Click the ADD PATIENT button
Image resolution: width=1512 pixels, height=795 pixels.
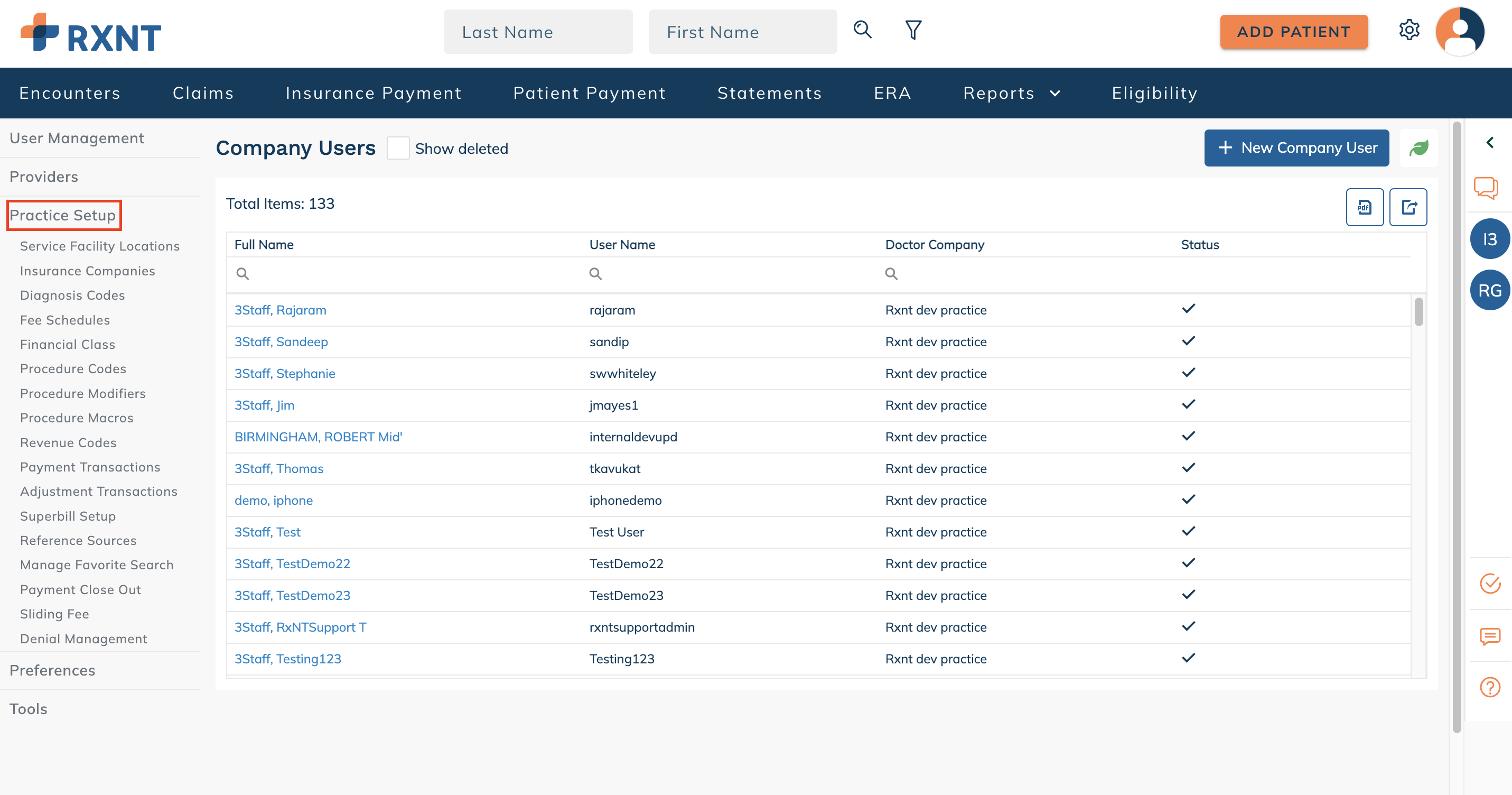tap(1294, 32)
